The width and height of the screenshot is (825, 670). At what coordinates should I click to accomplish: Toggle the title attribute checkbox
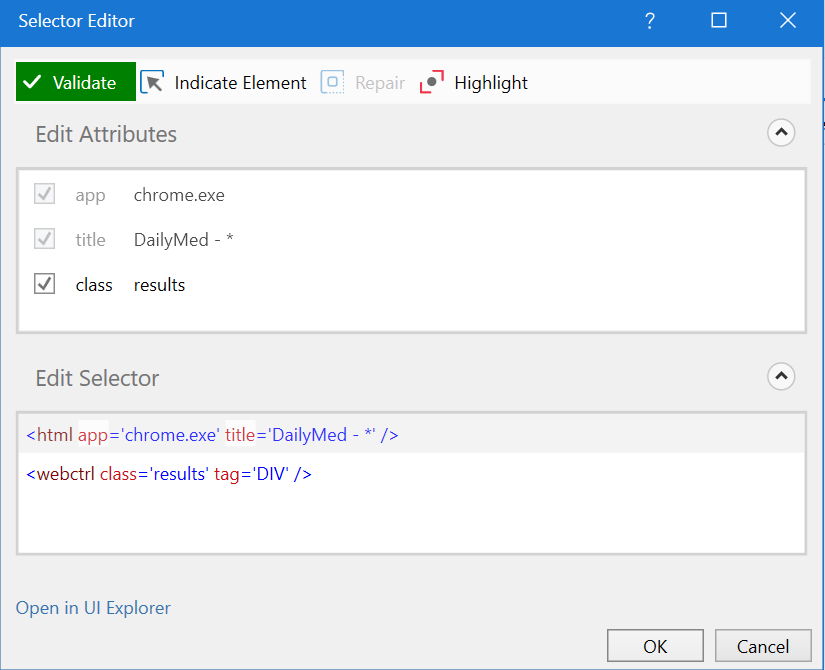(44, 239)
